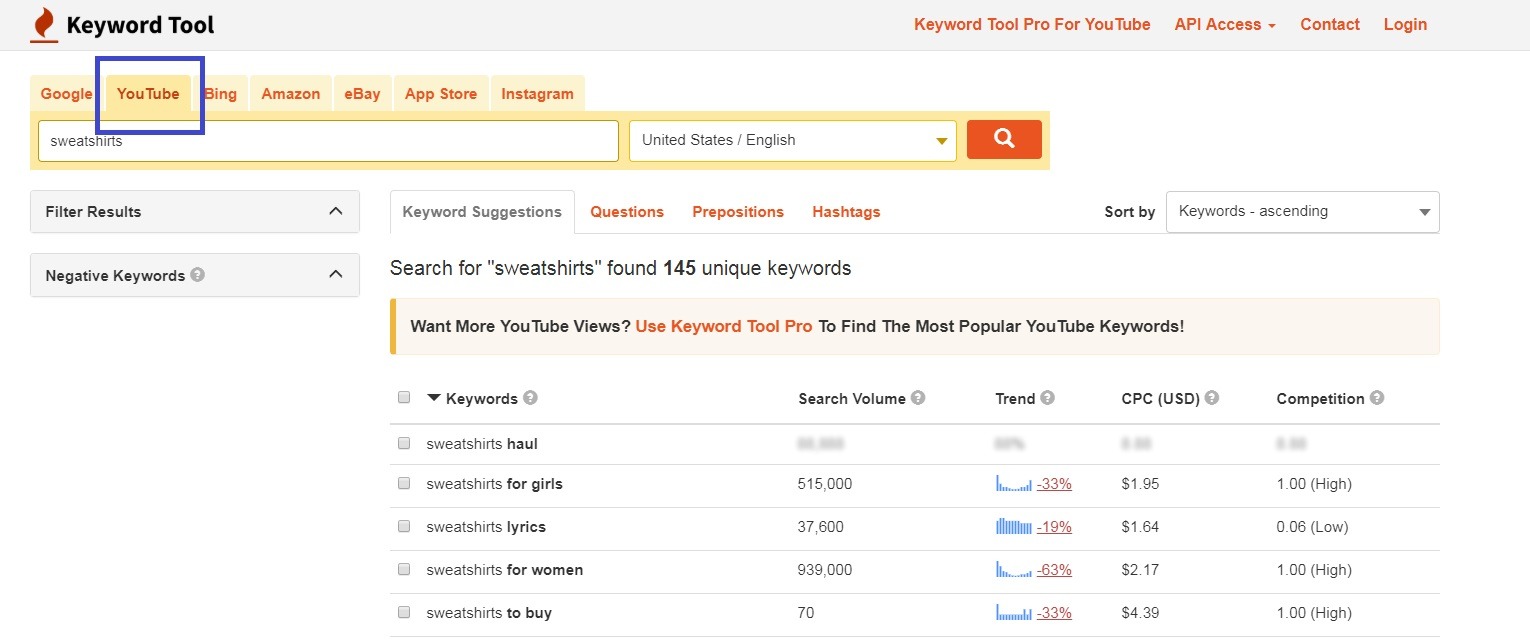Collapse the Filter Results panel chevron
Viewport: 1530px width, 642px height.
(336, 211)
